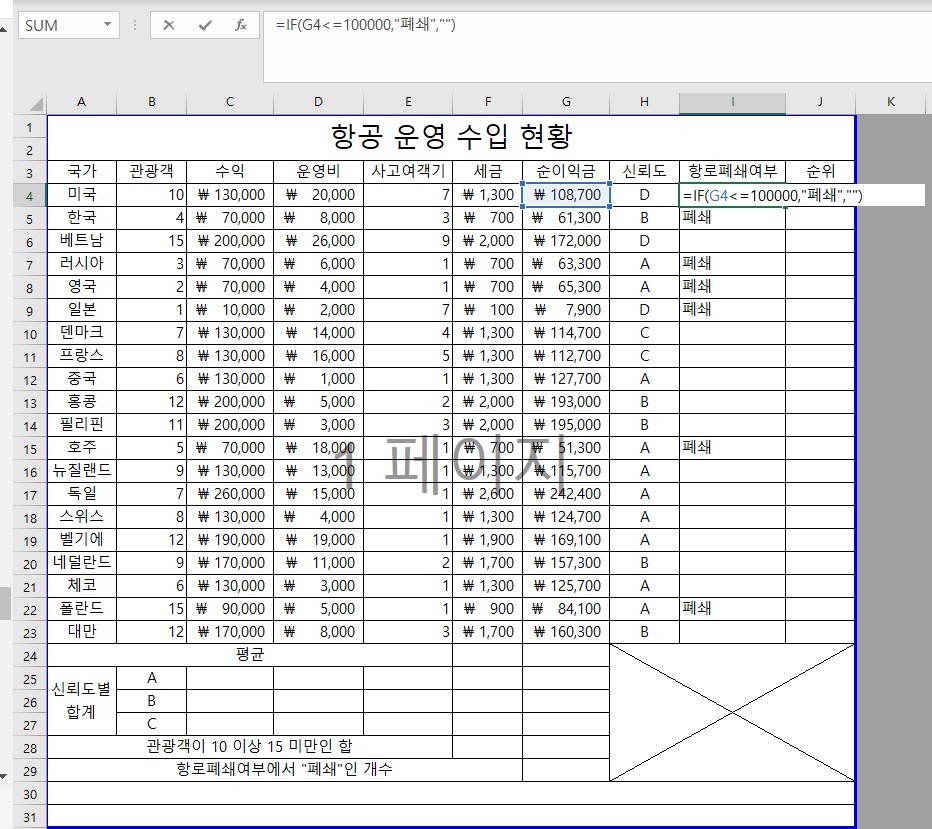Viewport: 932px width, 829px height.
Task: Cancel the formula entry with the X icon
Action: (x=169, y=25)
